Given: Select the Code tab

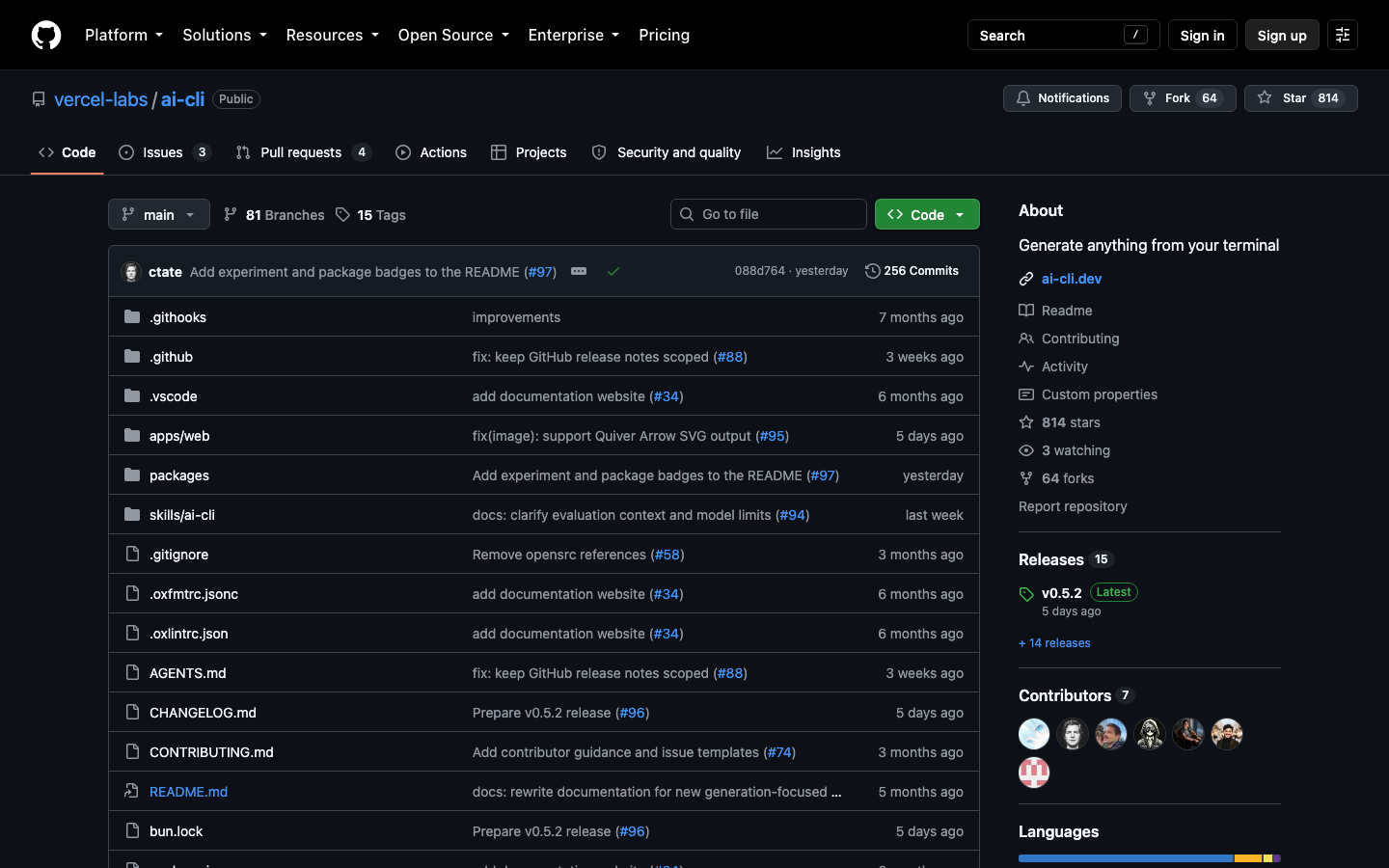Looking at the screenshot, I should tap(68, 152).
